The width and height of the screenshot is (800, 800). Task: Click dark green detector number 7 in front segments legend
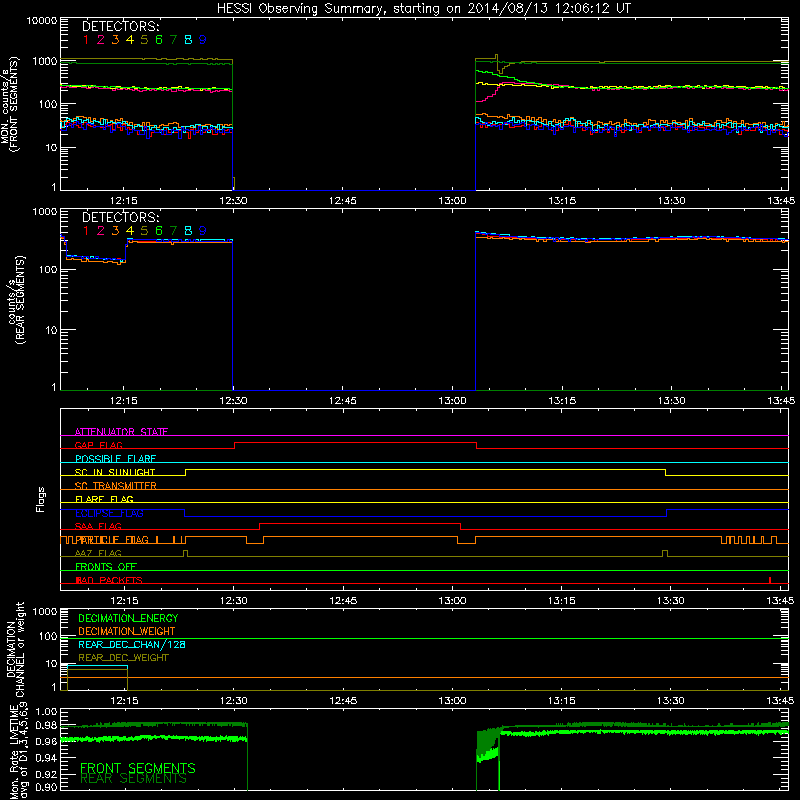click(173, 40)
